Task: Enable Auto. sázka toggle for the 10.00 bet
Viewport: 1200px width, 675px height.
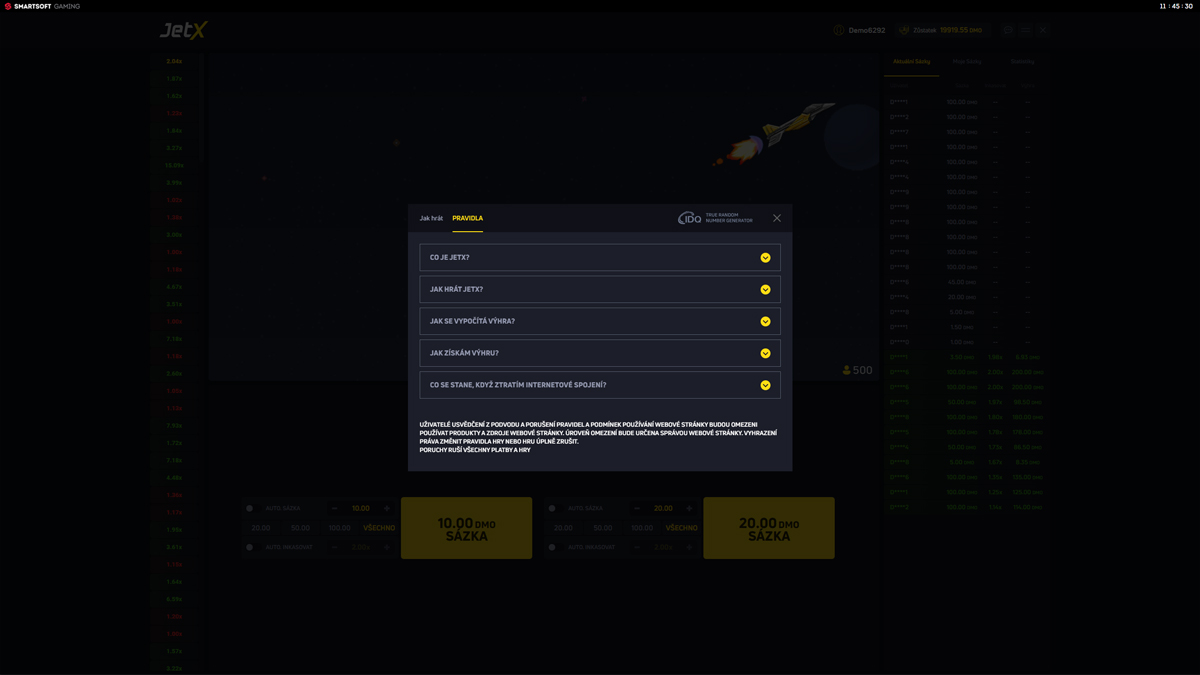Action: click(x=250, y=508)
